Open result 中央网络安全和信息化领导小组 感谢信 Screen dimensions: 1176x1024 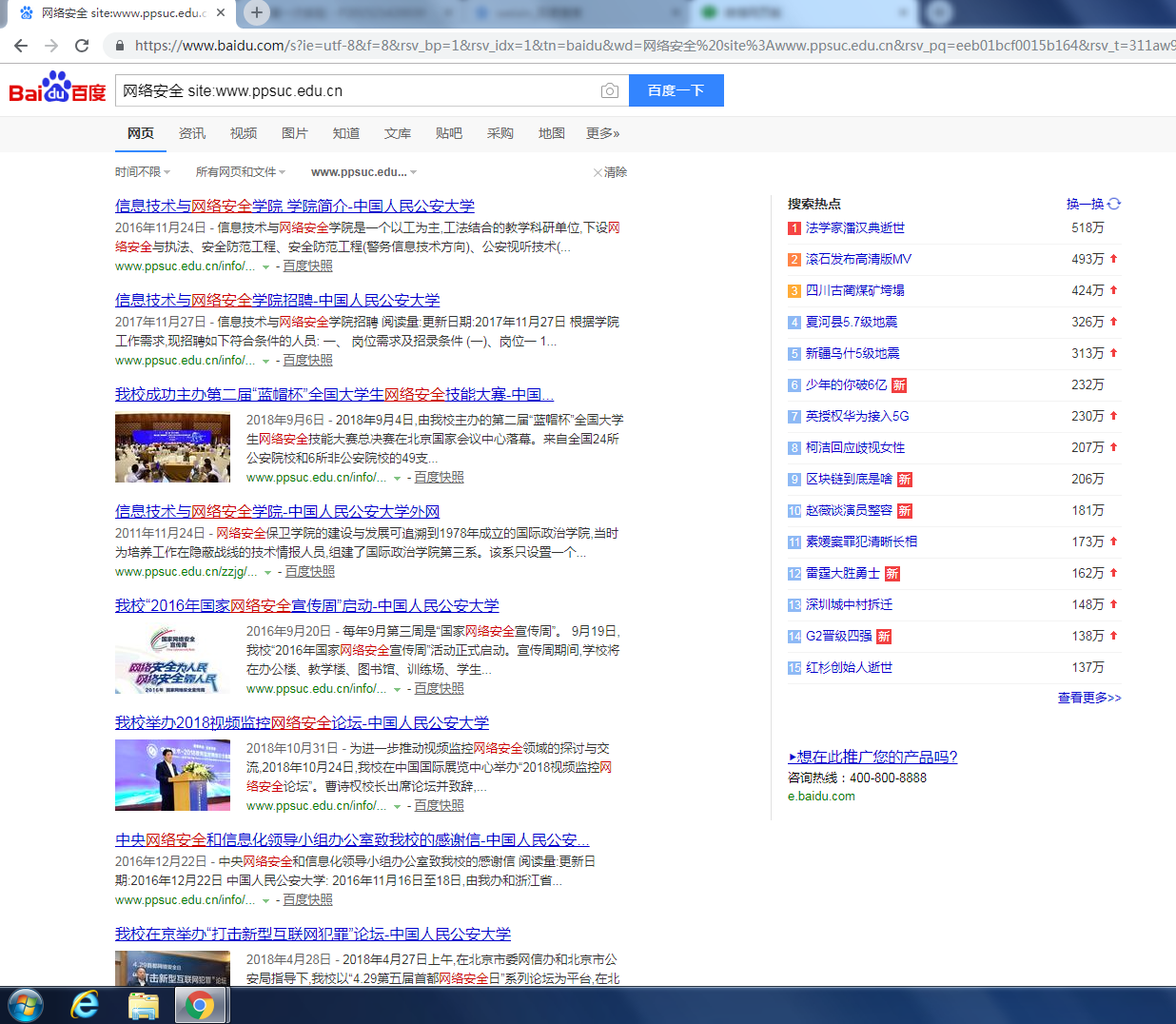352,839
